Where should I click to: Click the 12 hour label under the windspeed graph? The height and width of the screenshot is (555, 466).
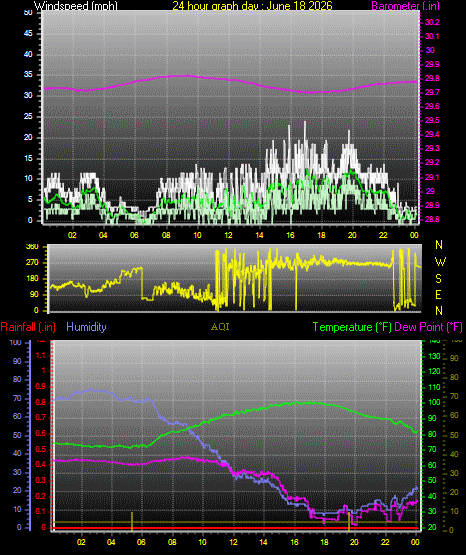[x=228, y=235]
